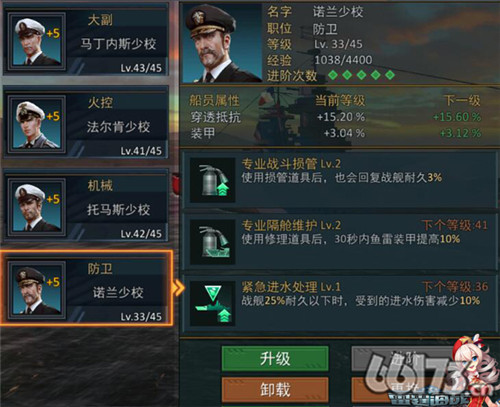The height and width of the screenshot is (407, 500).
Task: Select the 紧急进水处理 skill icon
Action: (x=213, y=303)
